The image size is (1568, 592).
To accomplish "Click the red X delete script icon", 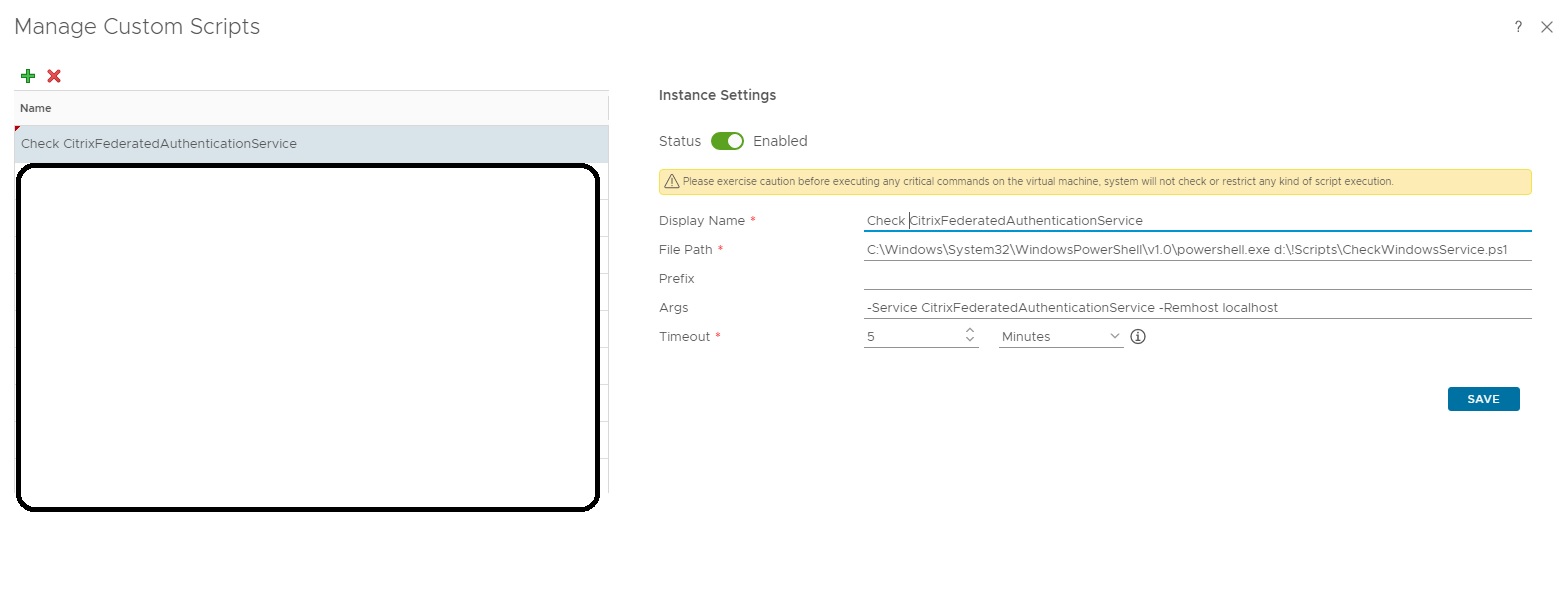I will tap(54, 76).
